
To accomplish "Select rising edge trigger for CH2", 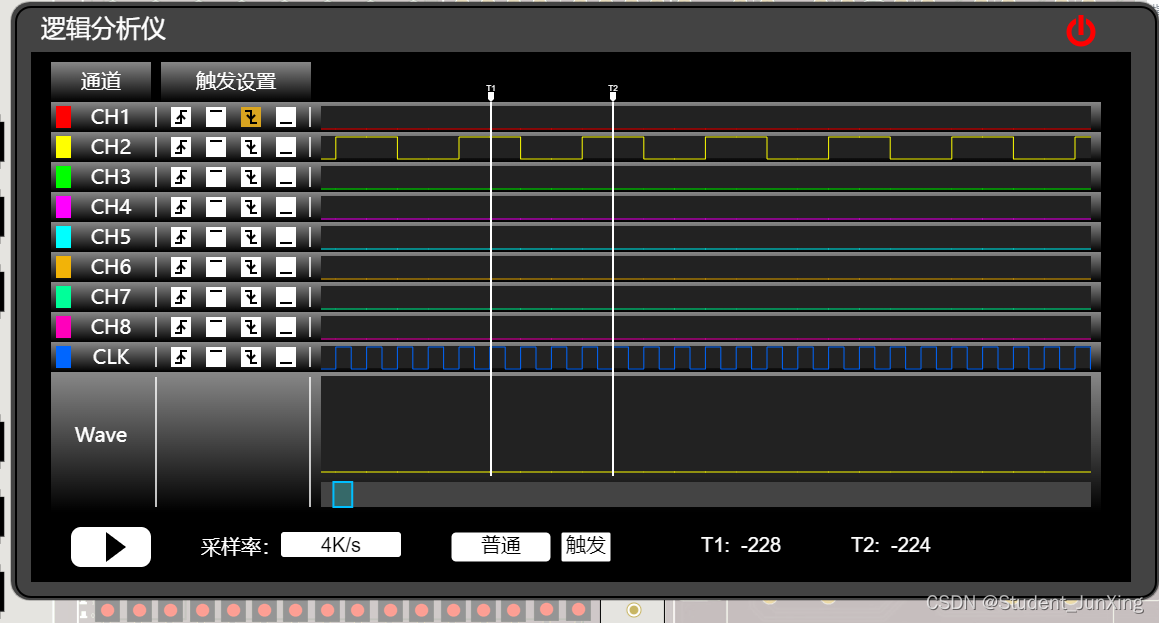I will tap(181, 147).
